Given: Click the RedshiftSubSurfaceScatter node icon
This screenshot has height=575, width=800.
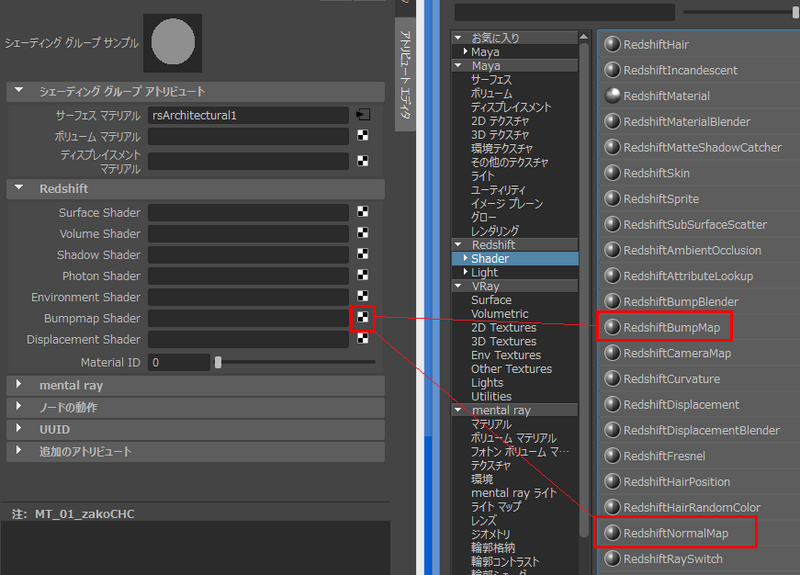Looking at the screenshot, I should 612,224.
